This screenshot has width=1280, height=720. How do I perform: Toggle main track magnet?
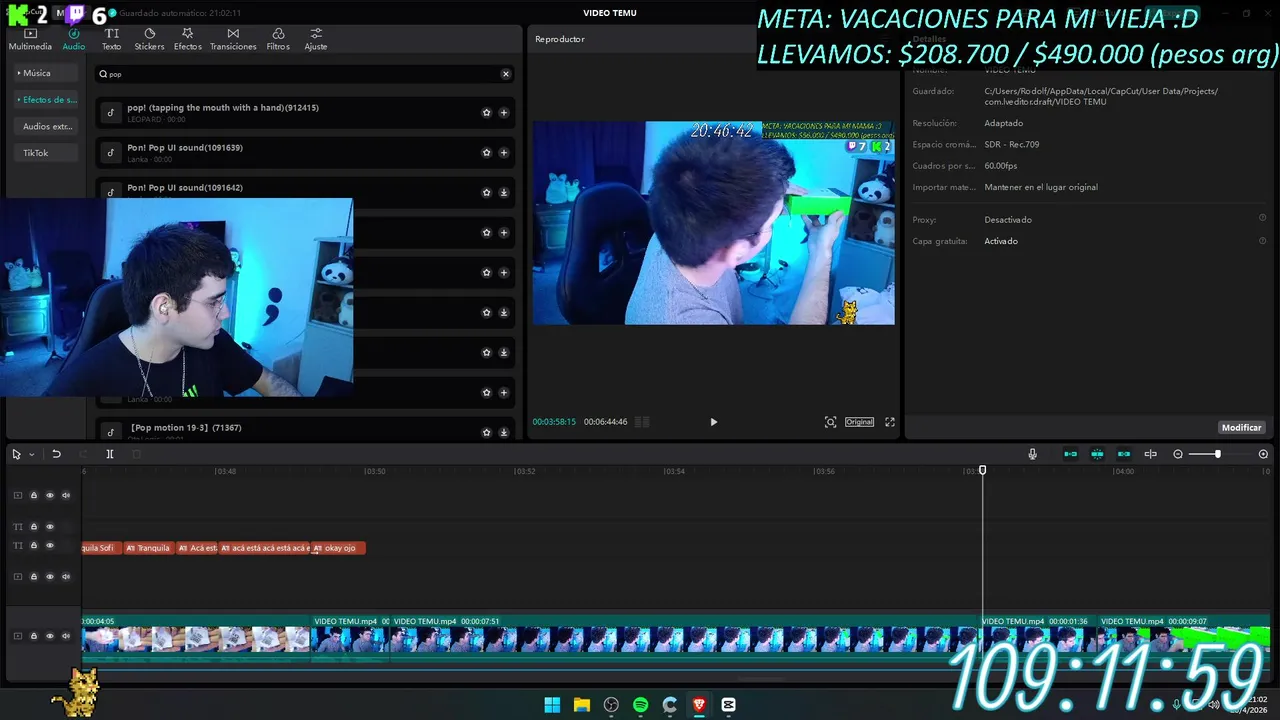(x=1070, y=454)
